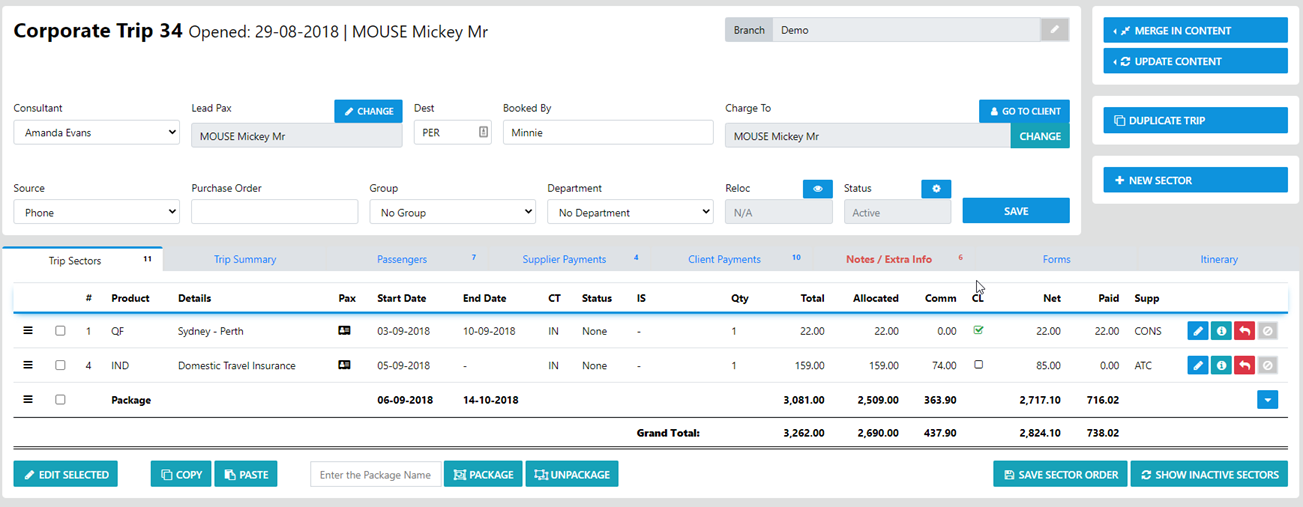
Task: Open the Consultant dropdown
Action: pyautogui.click(x=96, y=133)
